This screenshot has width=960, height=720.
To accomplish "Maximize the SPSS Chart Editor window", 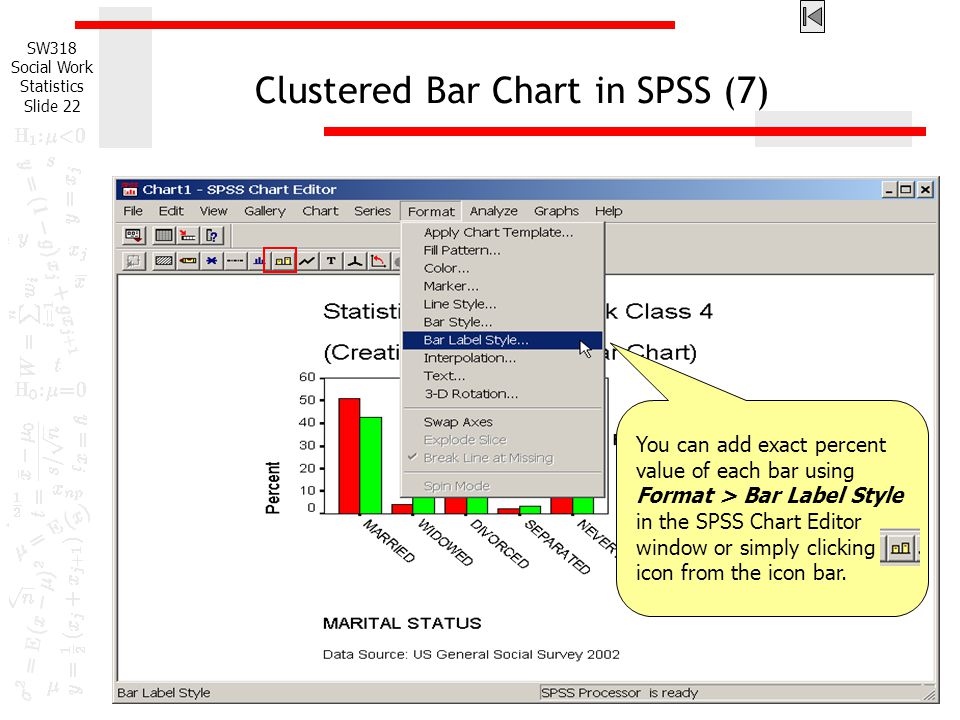I will [906, 190].
